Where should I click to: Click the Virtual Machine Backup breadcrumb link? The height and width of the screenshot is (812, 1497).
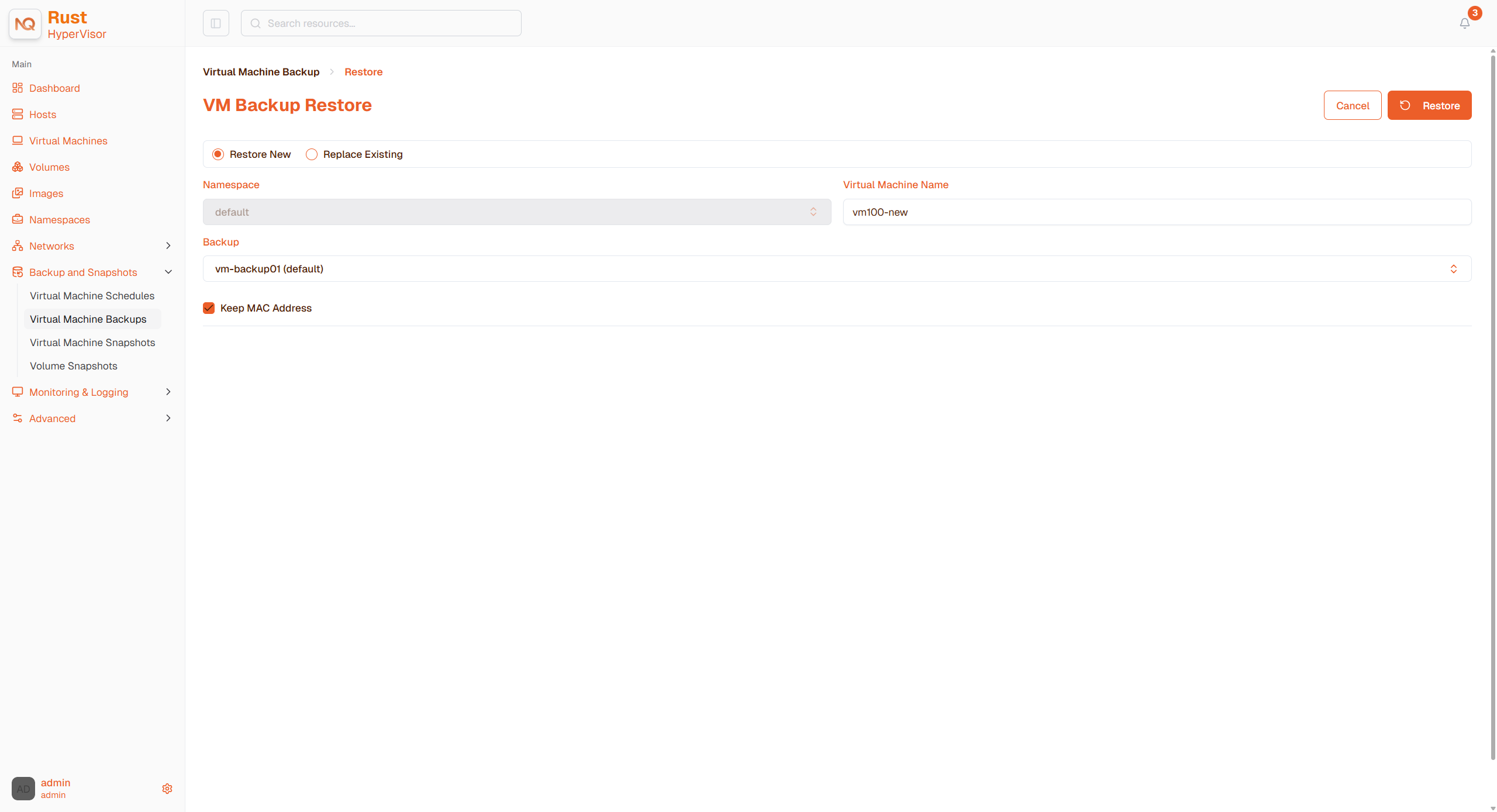(x=261, y=72)
